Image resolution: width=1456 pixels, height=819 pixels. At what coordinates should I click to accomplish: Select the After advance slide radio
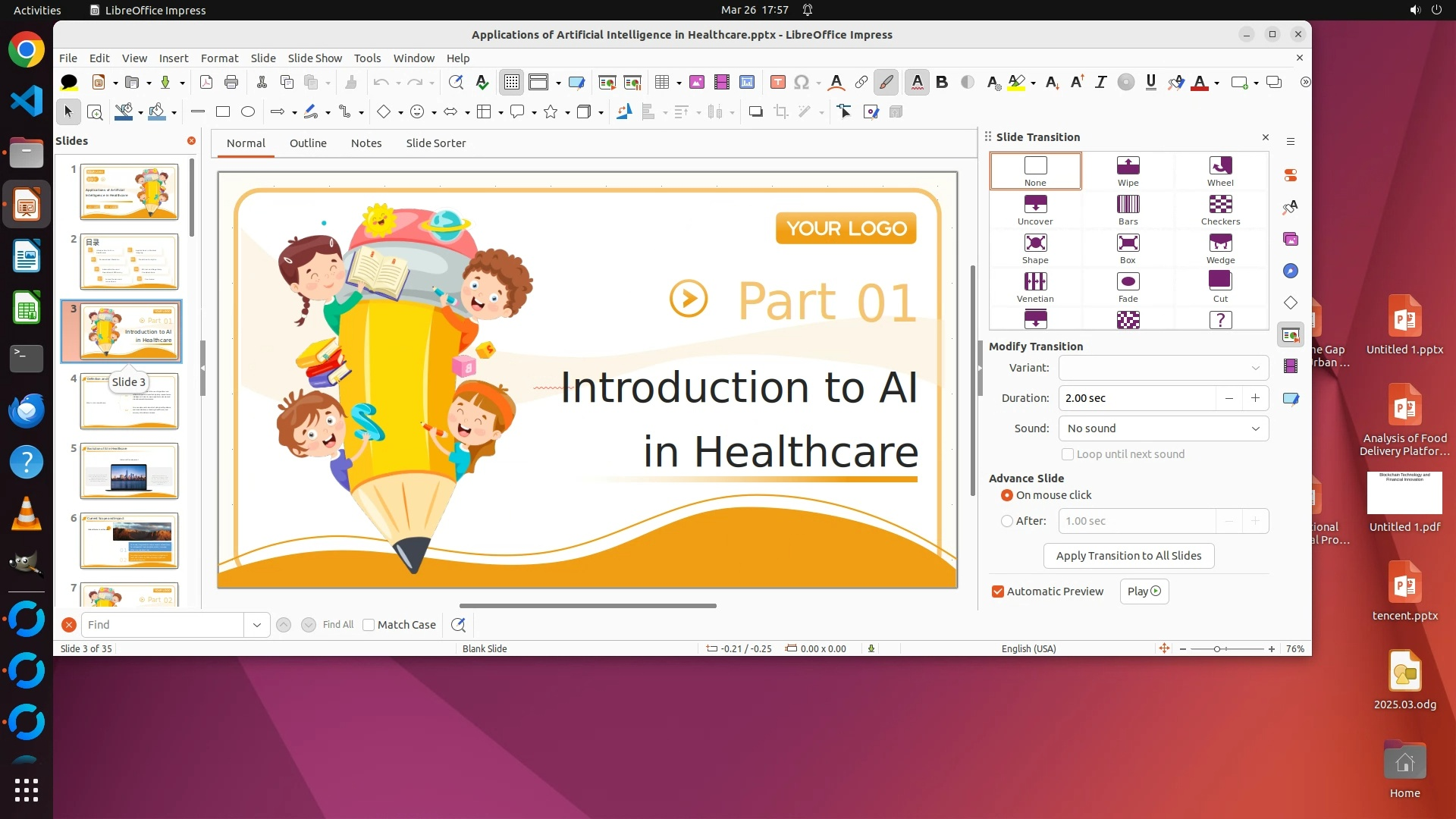pyautogui.click(x=1007, y=521)
